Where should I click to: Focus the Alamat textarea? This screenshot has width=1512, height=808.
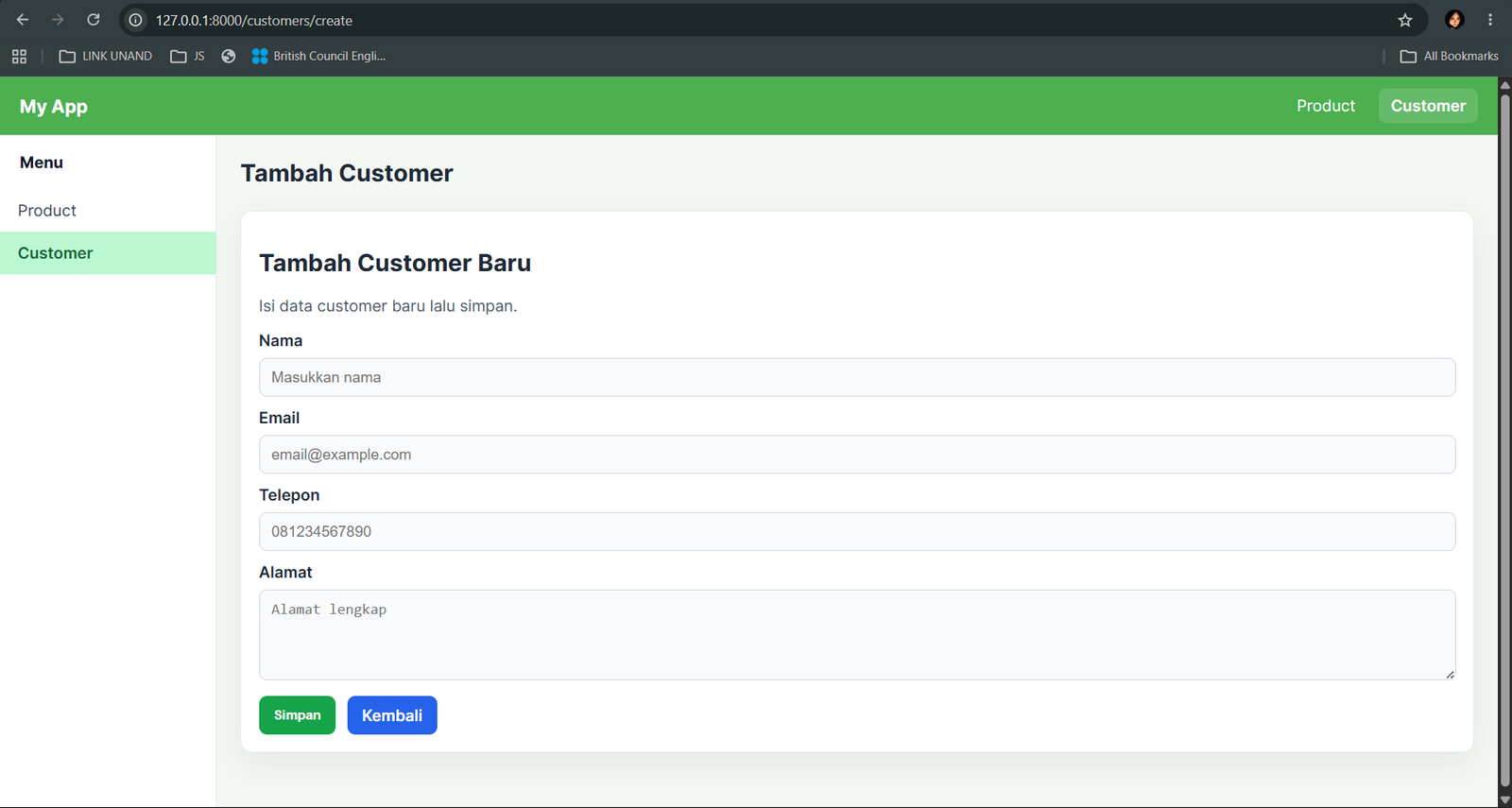[857, 635]
